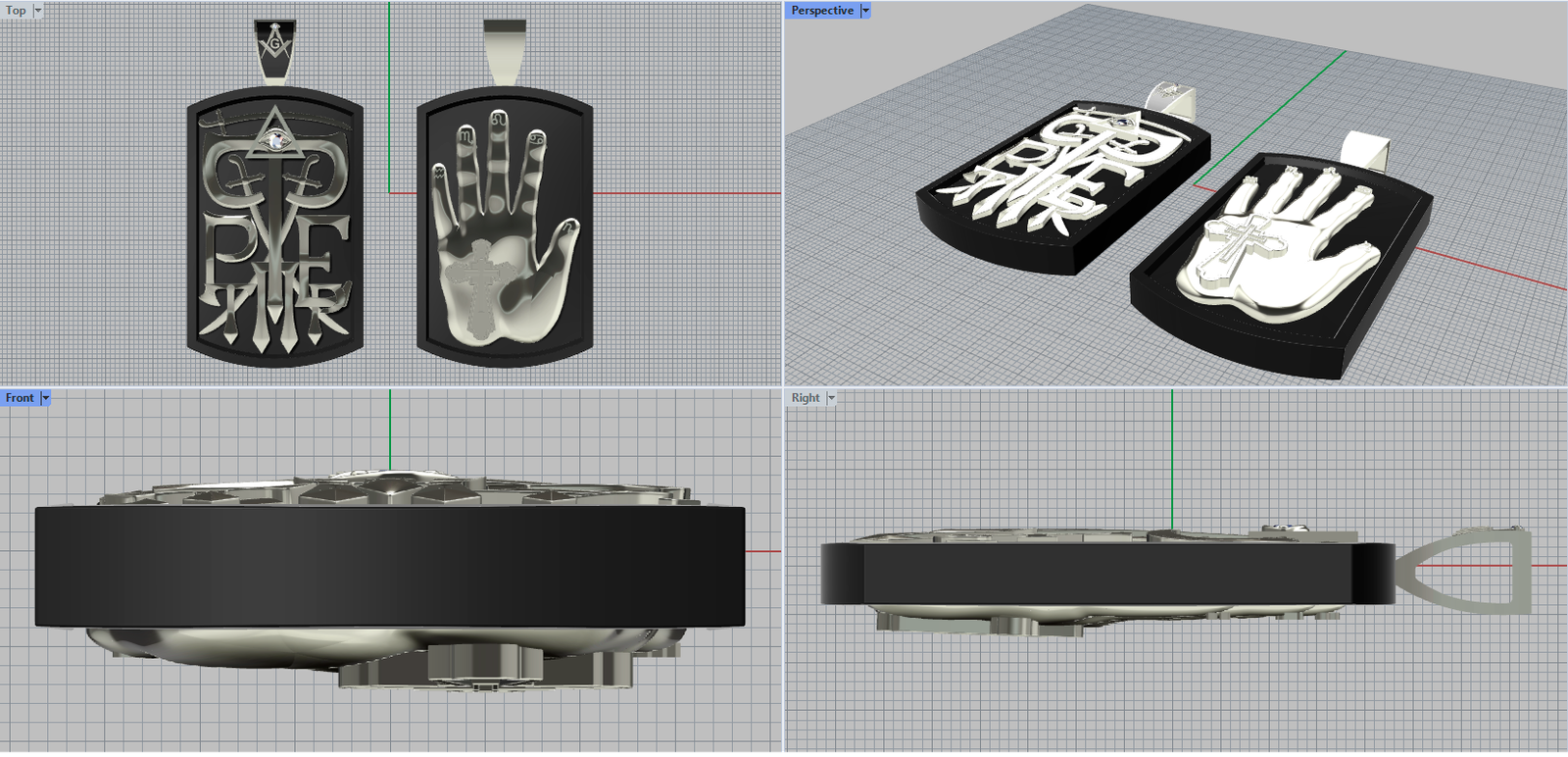Click the cross on the palm in Top view
Viewport: 1568px width, 757px height.
479,286
